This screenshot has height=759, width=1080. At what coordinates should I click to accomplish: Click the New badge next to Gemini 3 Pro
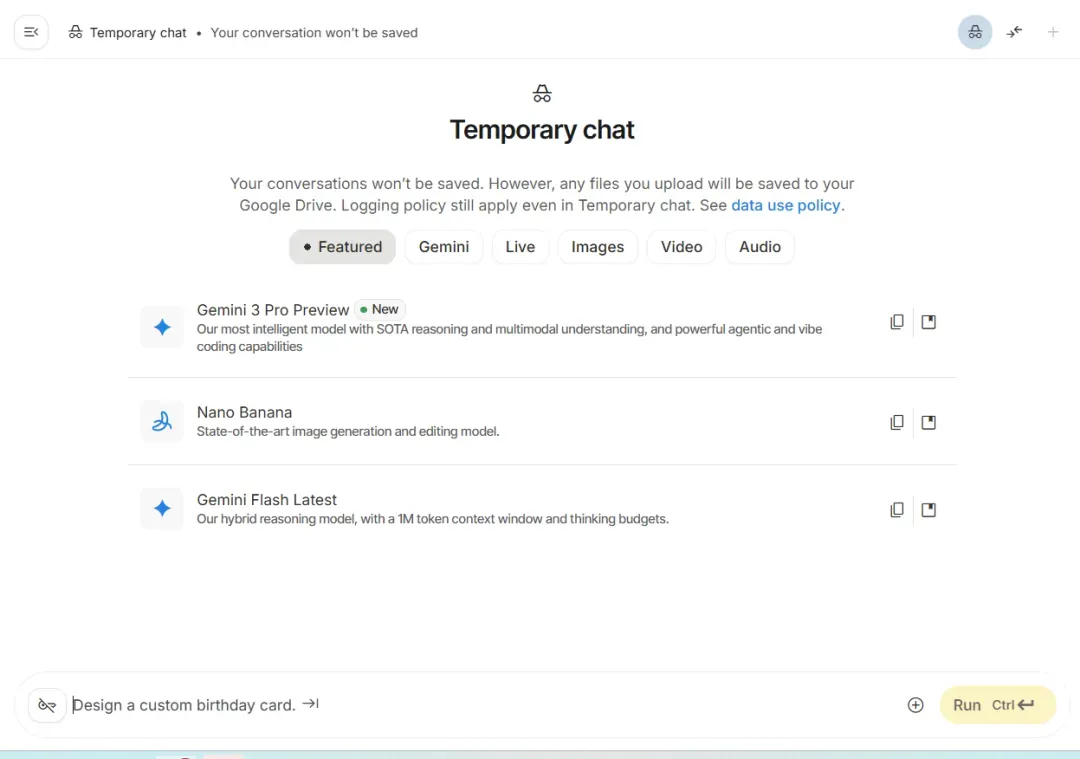(x=380, y=309)
